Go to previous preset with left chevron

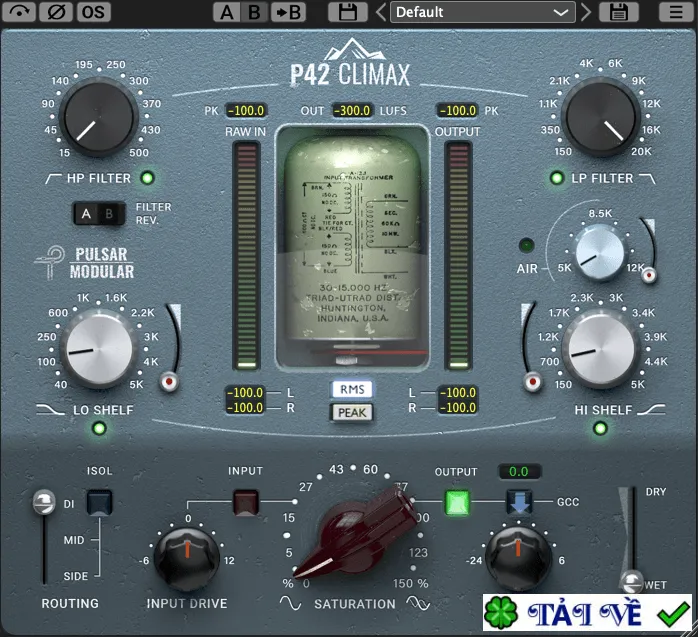point(381,12)
